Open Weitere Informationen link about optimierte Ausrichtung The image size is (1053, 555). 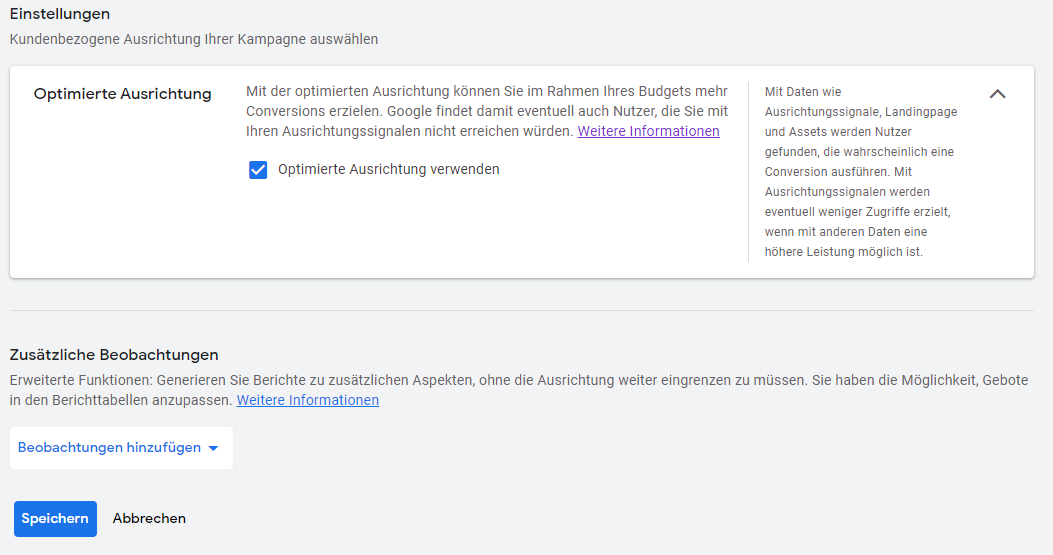648,131
